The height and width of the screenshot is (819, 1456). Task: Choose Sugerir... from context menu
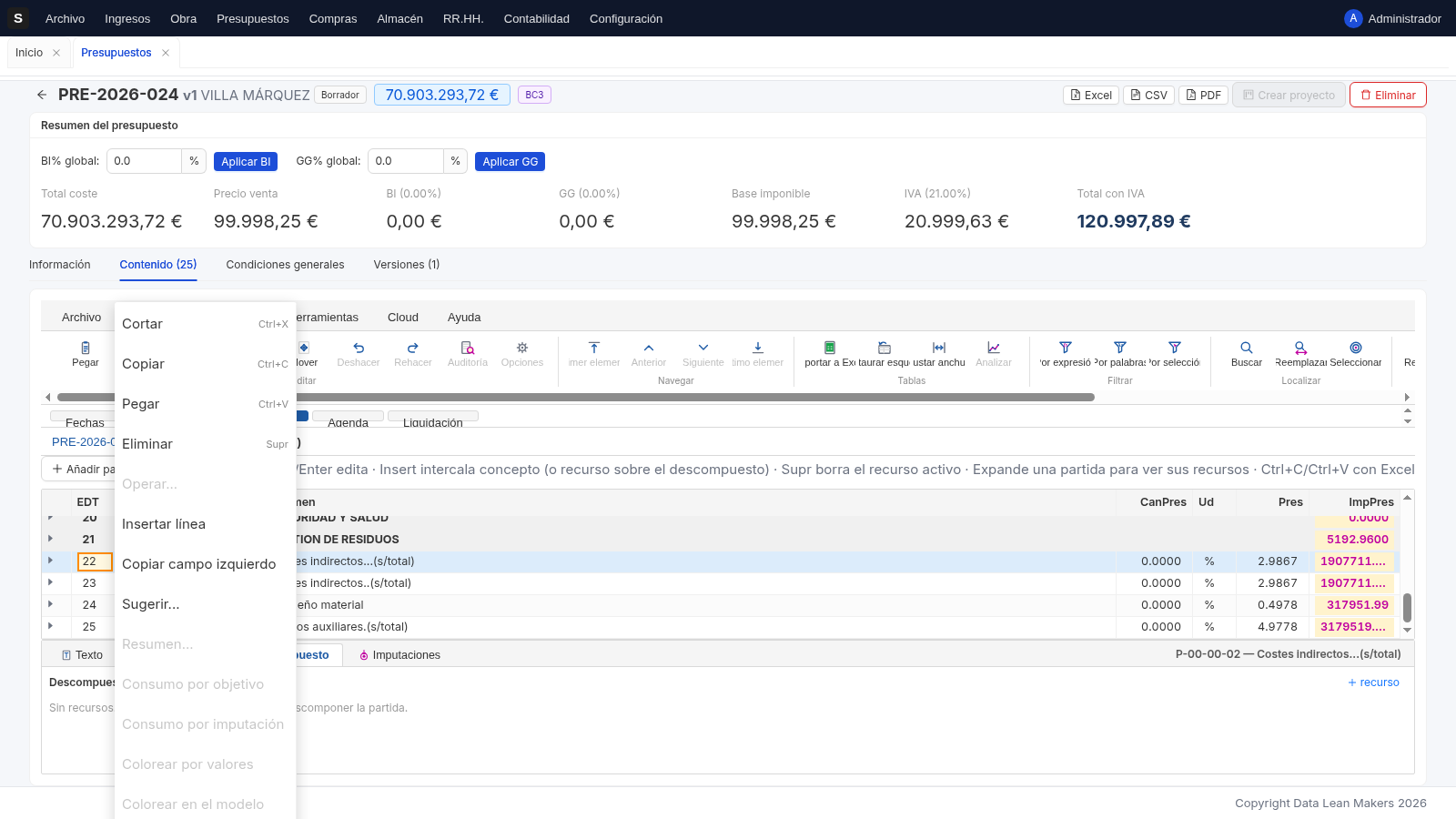tap(205, 604)
